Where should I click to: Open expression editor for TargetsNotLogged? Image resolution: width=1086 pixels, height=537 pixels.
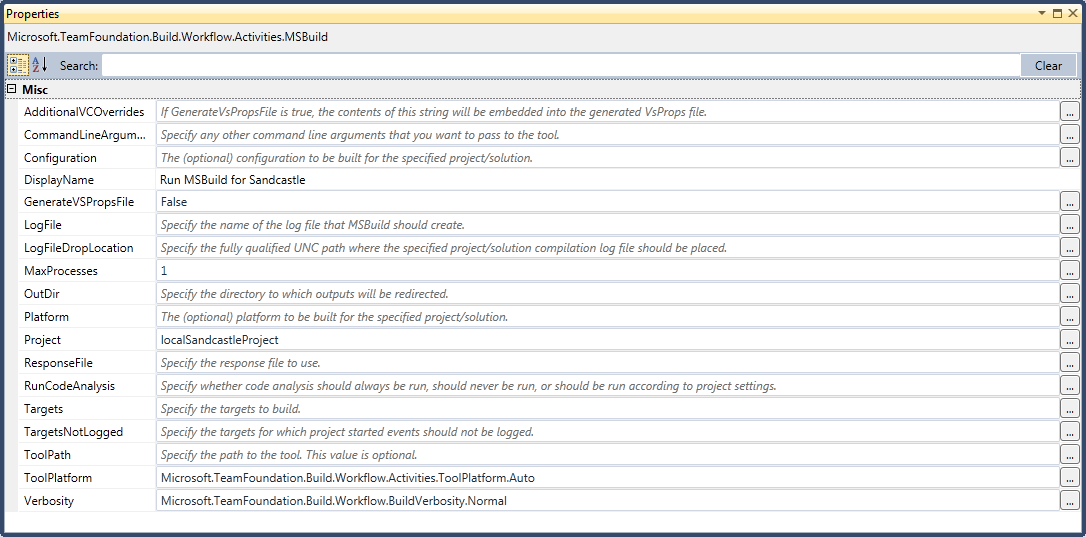coord(1069,432)
